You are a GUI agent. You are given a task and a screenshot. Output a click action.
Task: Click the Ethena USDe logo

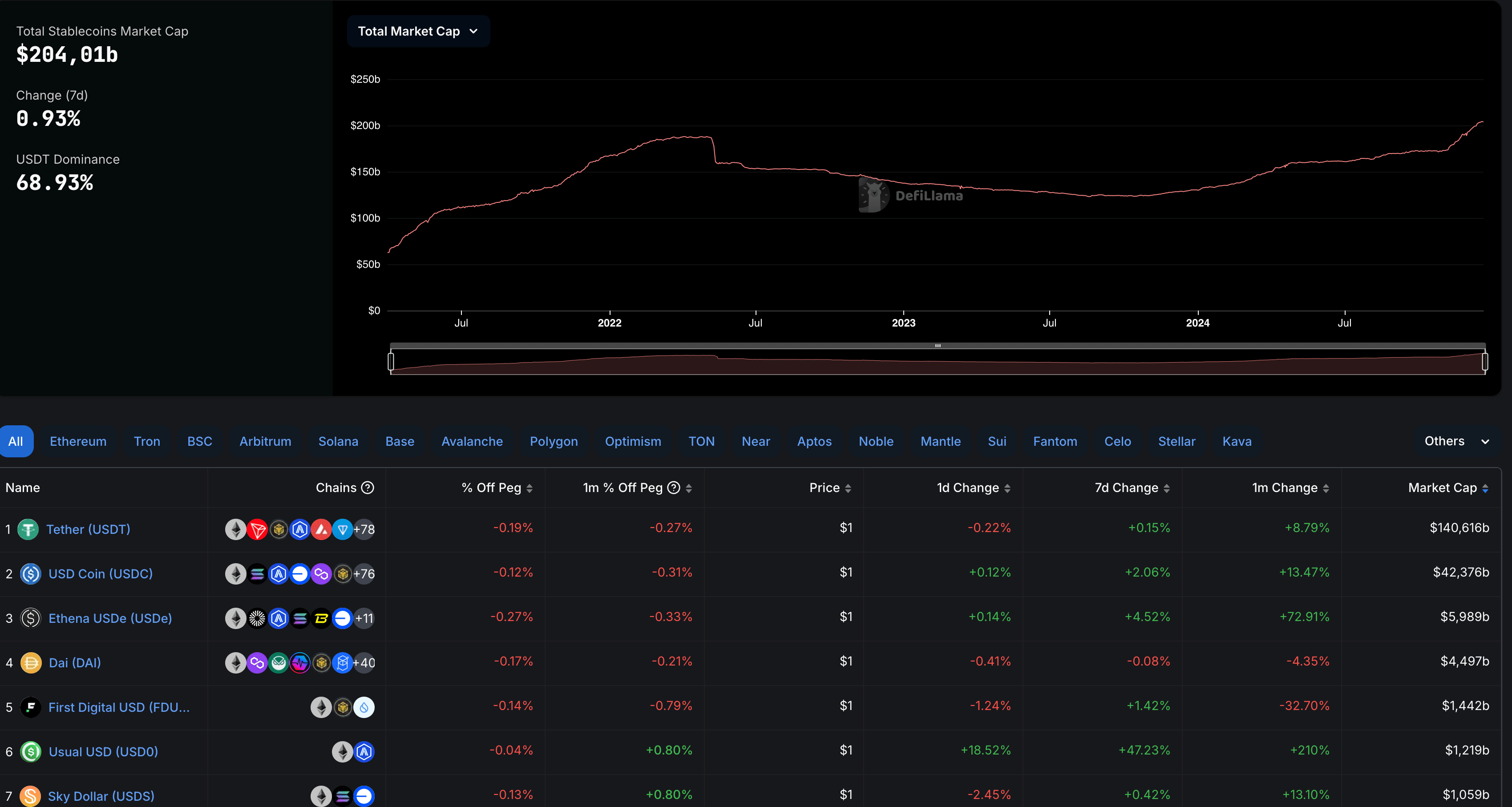31,618
